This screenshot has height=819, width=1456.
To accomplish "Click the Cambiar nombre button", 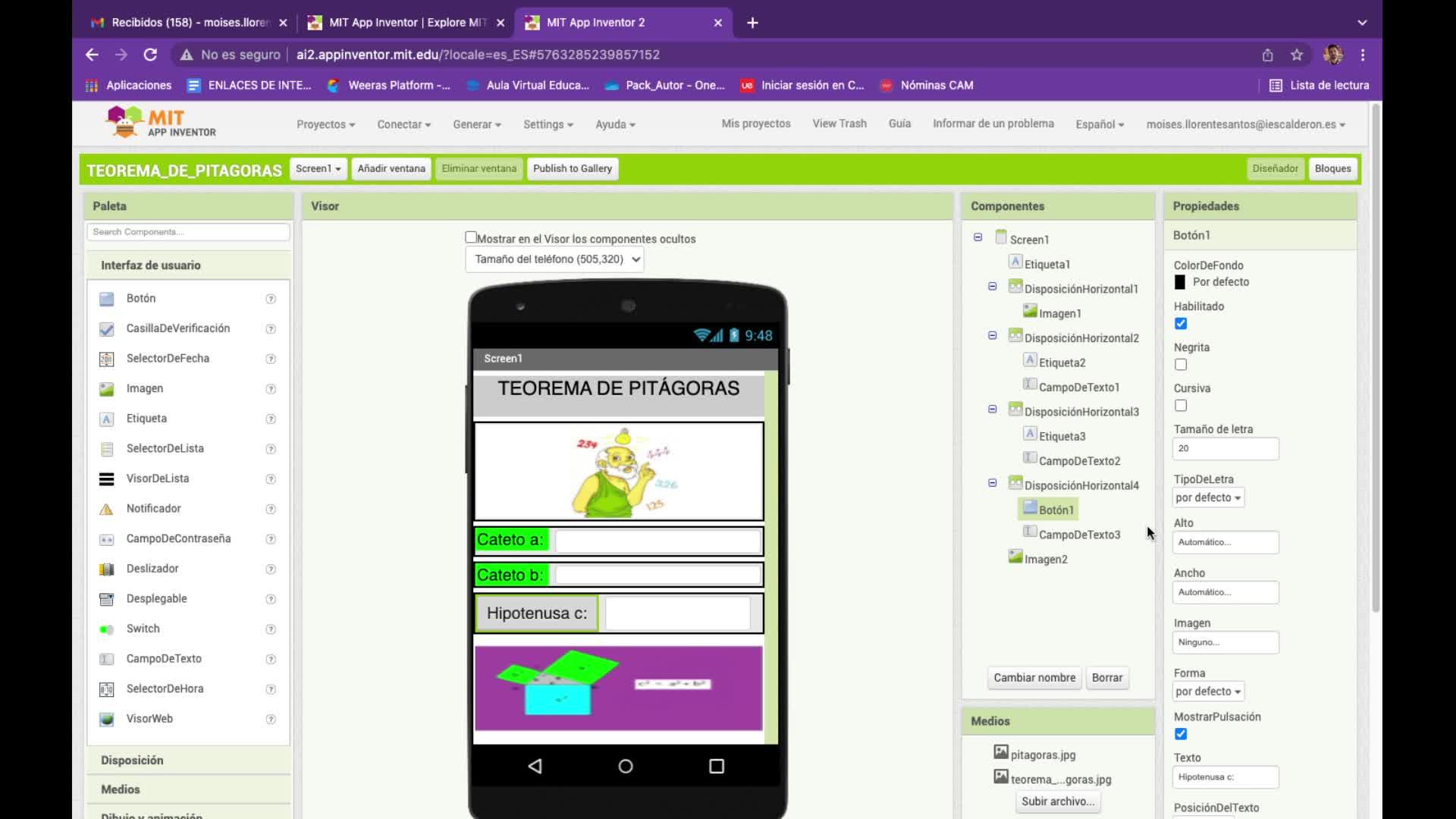I will (1034, 678).
